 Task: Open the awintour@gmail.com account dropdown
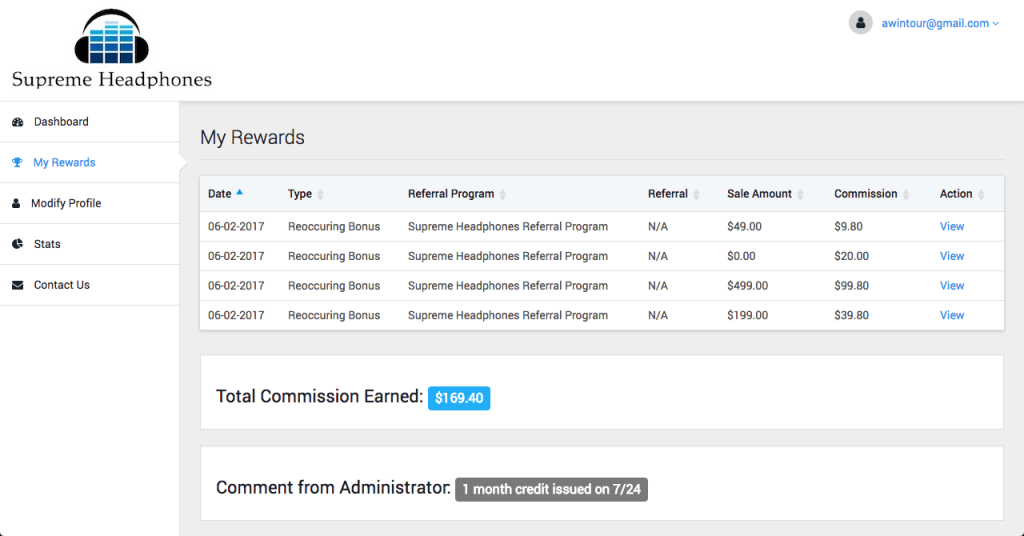(x=940, y=24)
